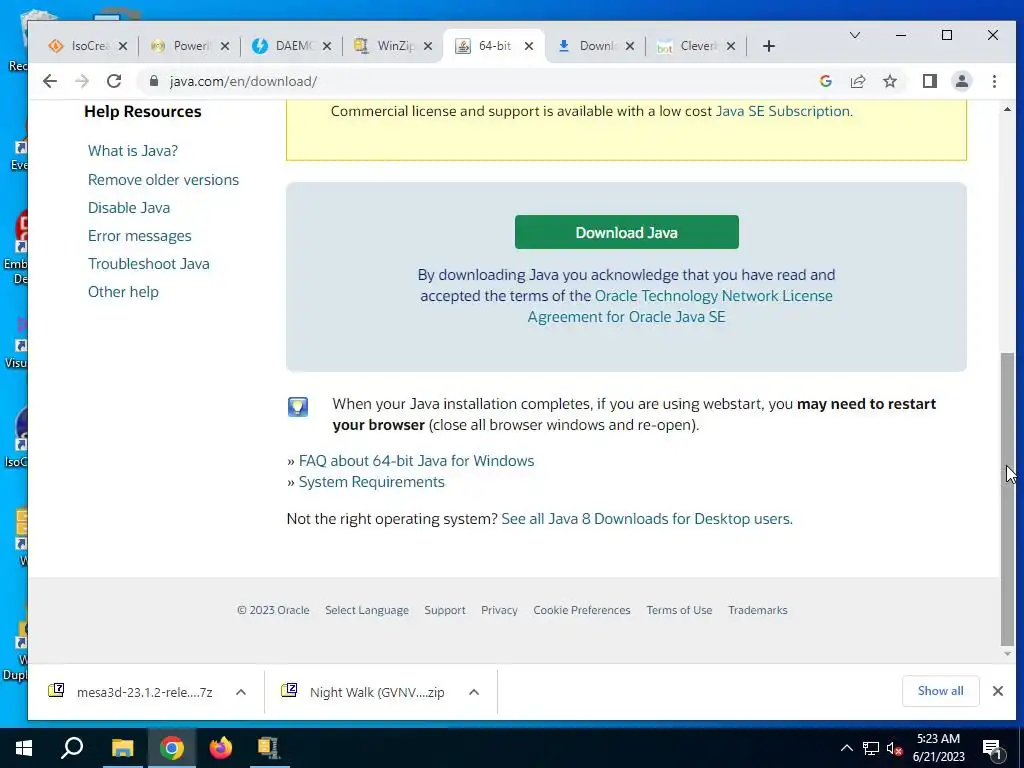Close the WinZip tab
Viewport: 1024px width, 768px height.
(428, 46)
